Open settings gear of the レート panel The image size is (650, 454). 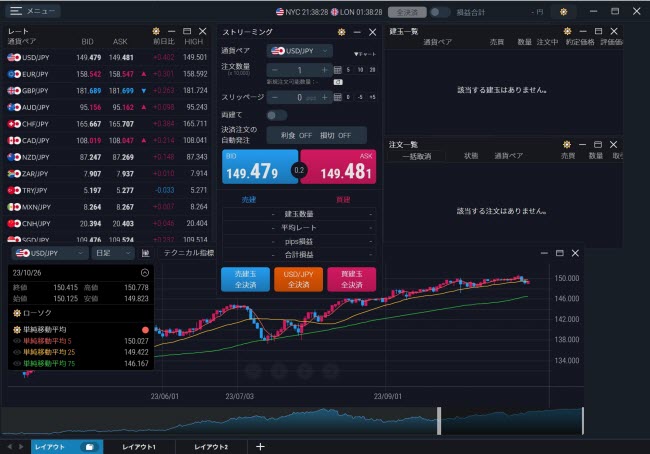156,31
